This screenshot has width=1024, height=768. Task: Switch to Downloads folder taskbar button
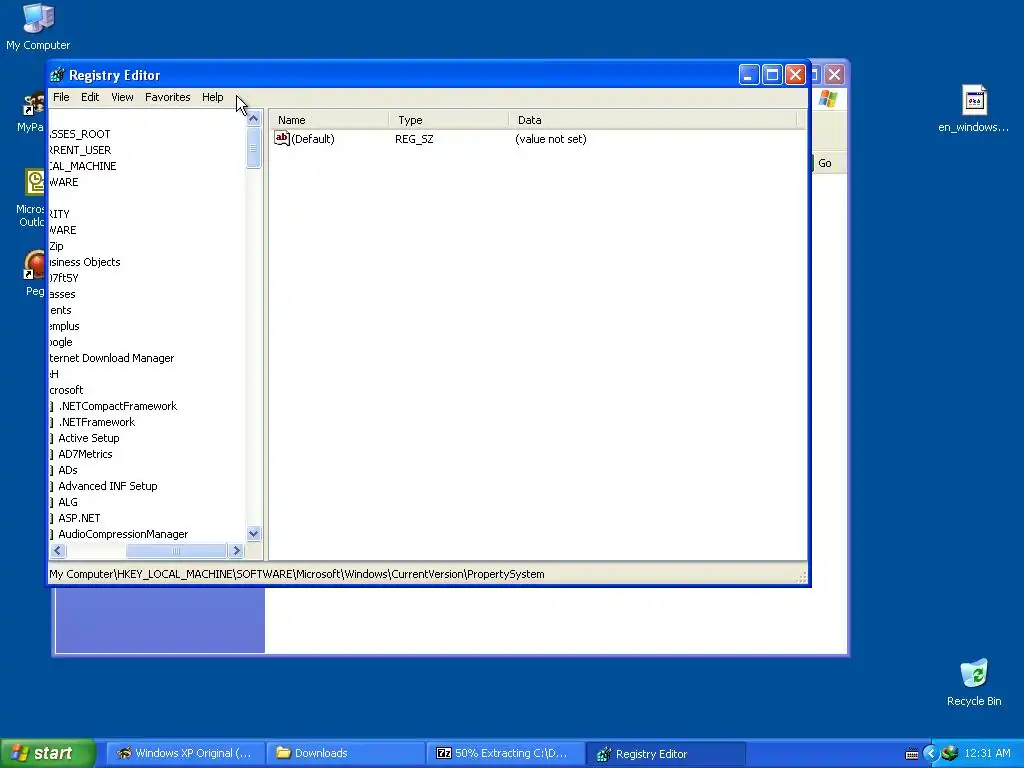click(345, 754)
